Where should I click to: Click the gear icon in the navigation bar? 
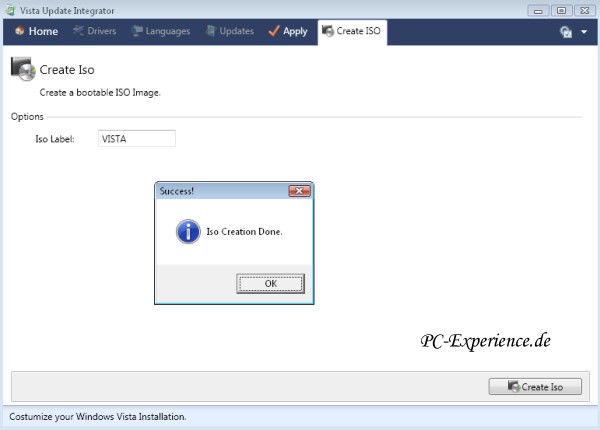(566, 32)
